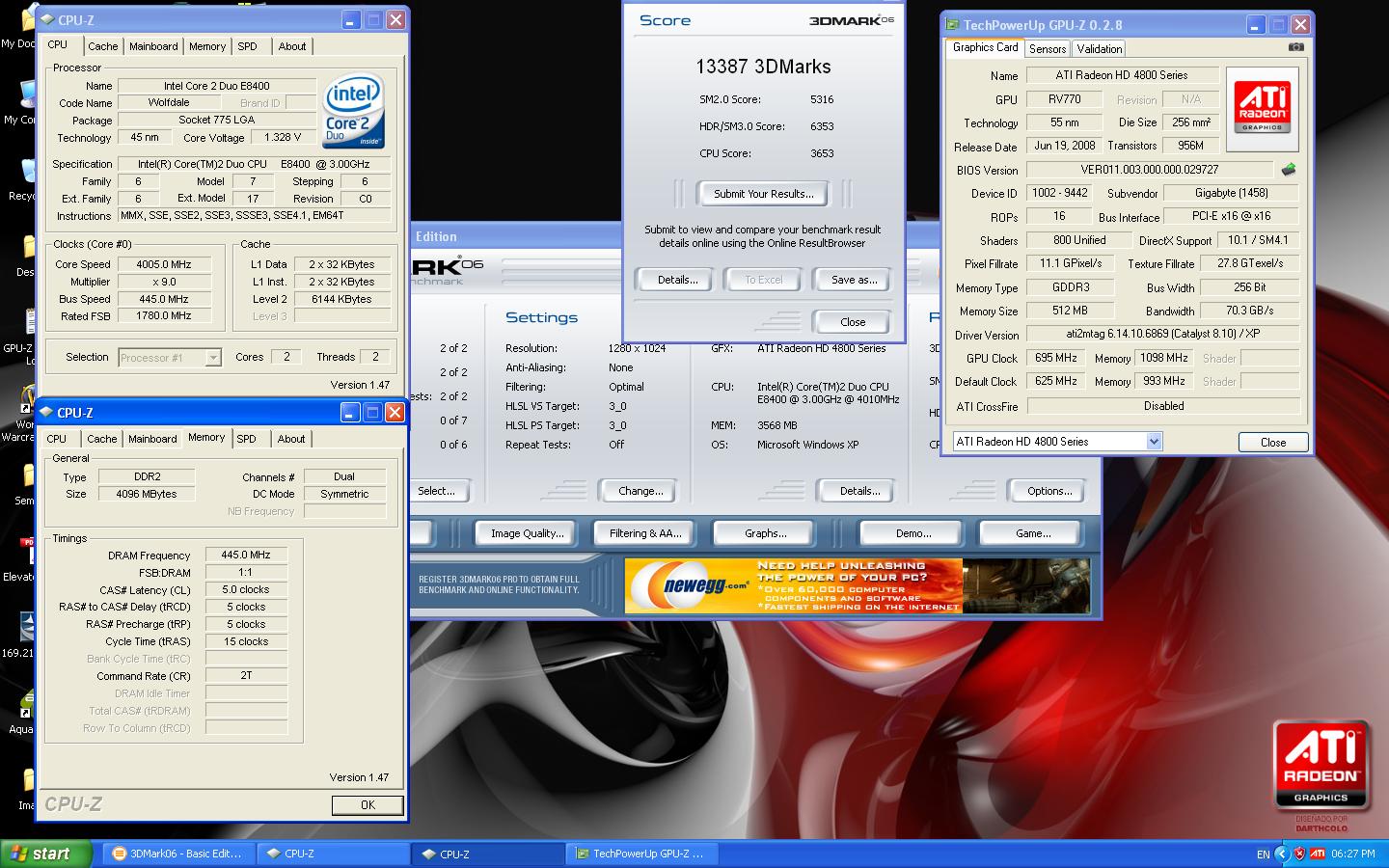Click Close button in GPU-Z window
The width and height of the screenshot is (1389, 868).
1273,442
